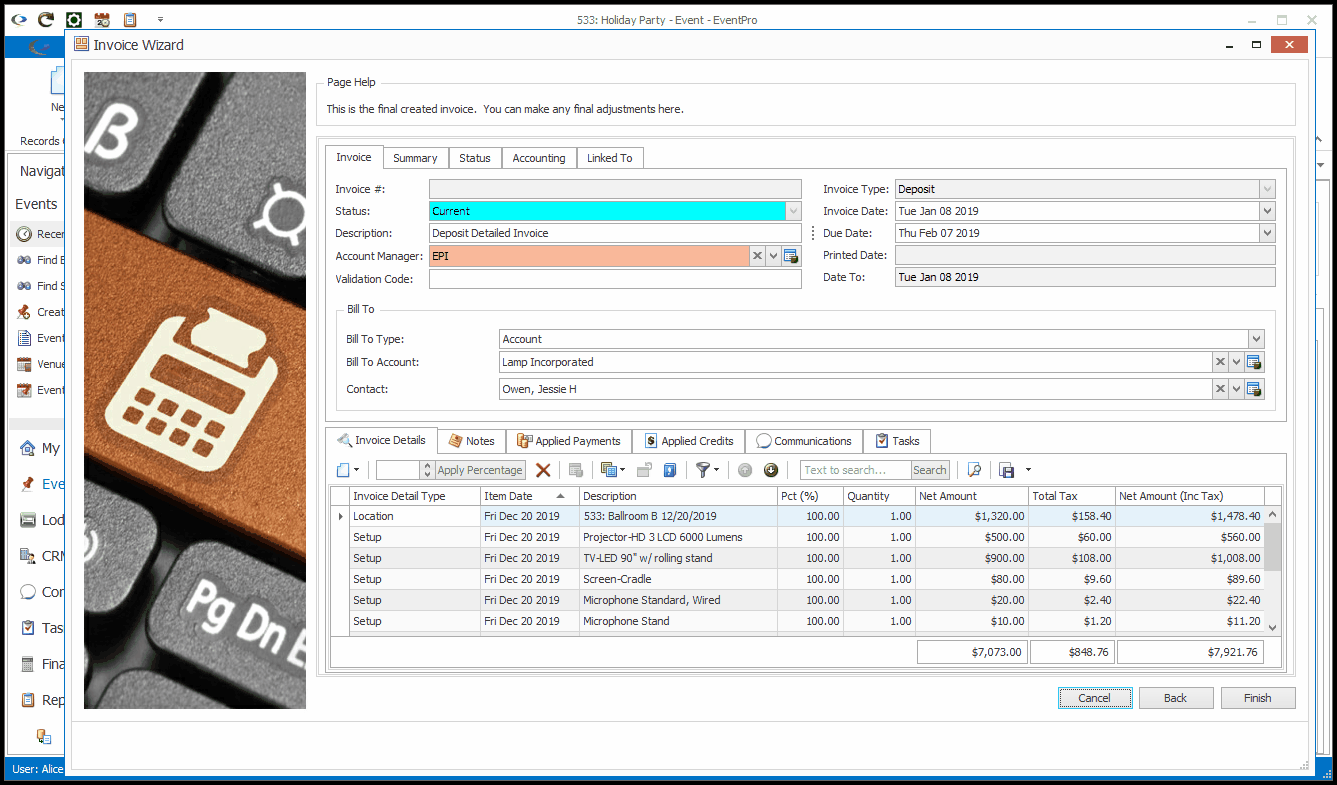Click the Apply Percentage button

pos(480,470)
